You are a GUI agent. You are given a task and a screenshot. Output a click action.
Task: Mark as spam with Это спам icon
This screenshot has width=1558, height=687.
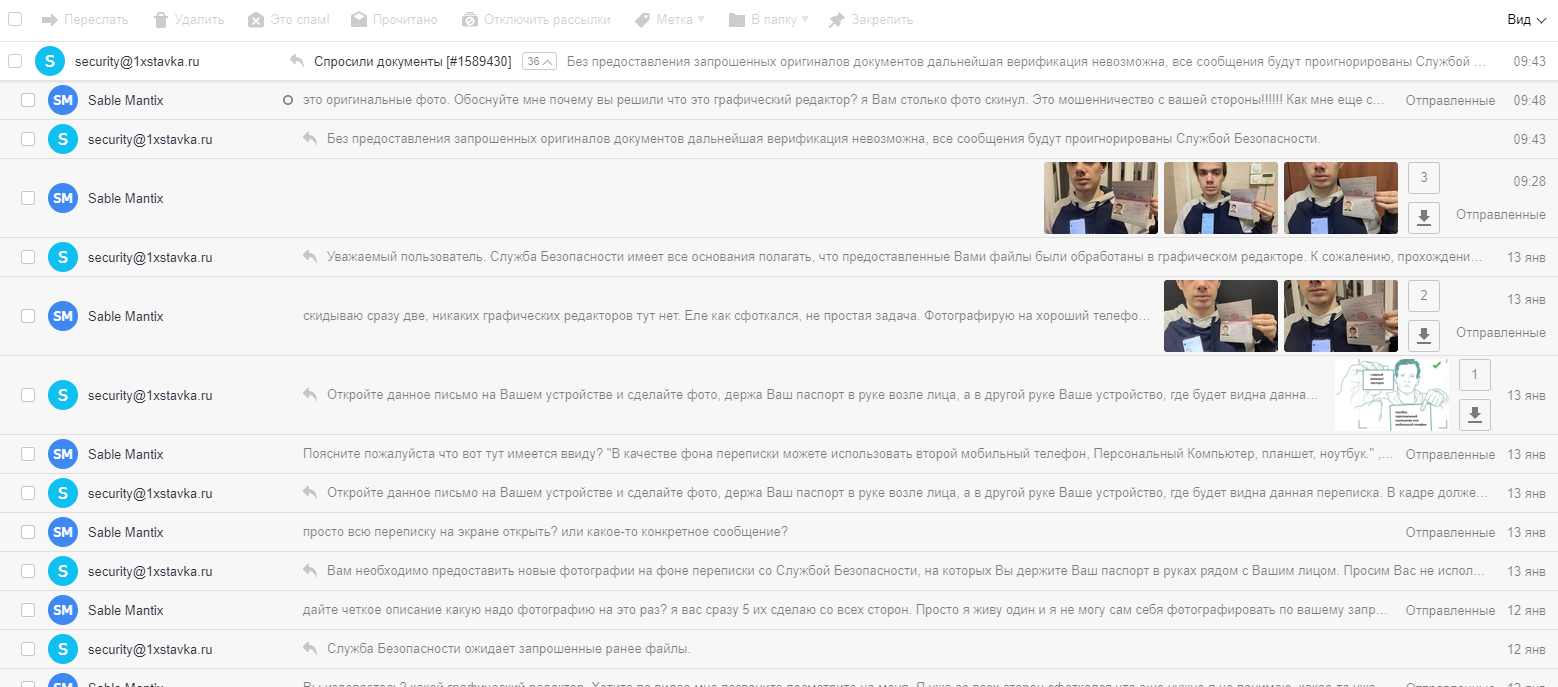[x=256, y=20]
